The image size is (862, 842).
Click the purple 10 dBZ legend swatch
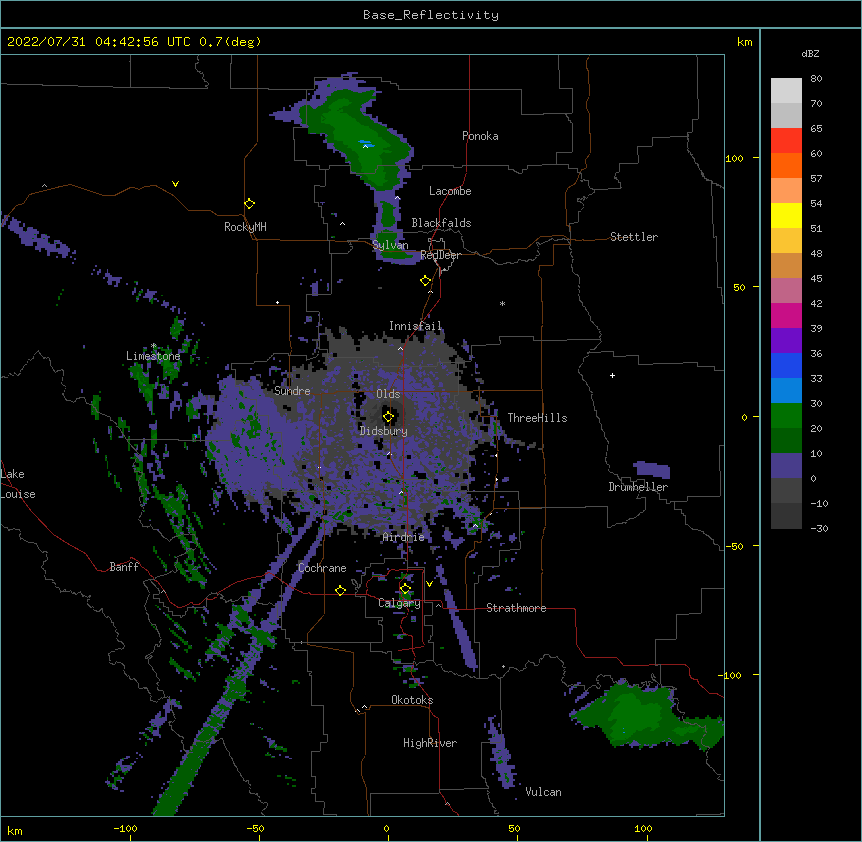786,466
